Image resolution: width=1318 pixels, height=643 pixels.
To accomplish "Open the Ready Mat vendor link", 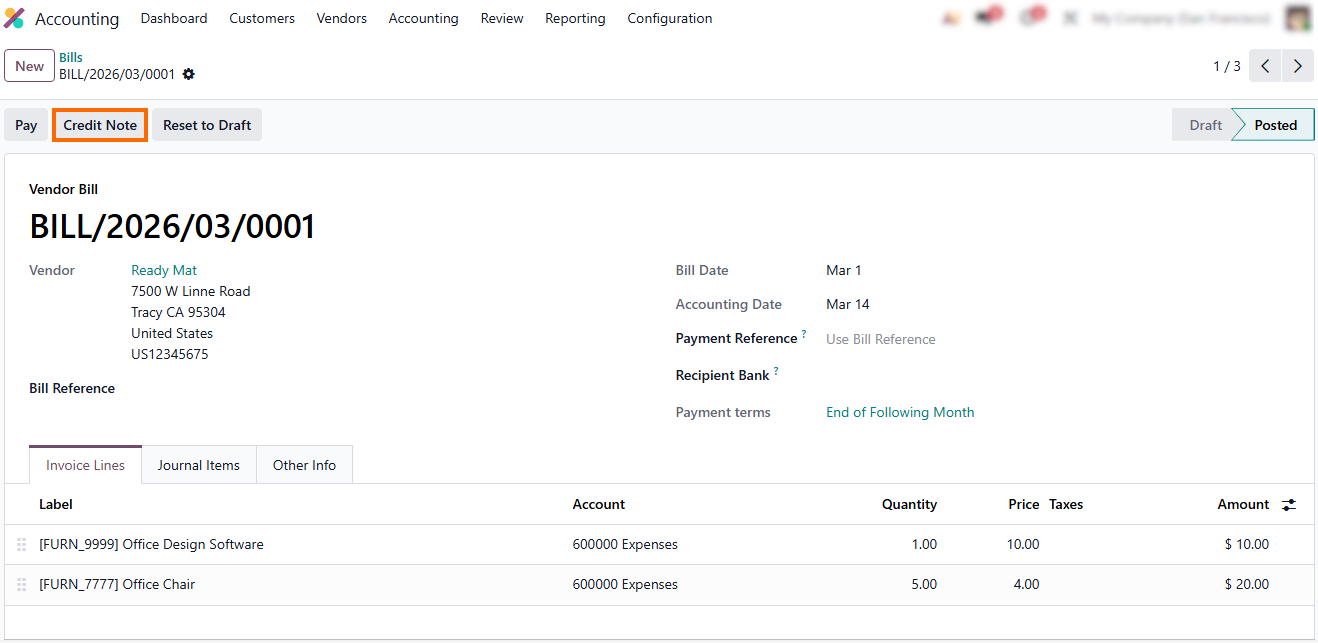I will click(164, 270).
